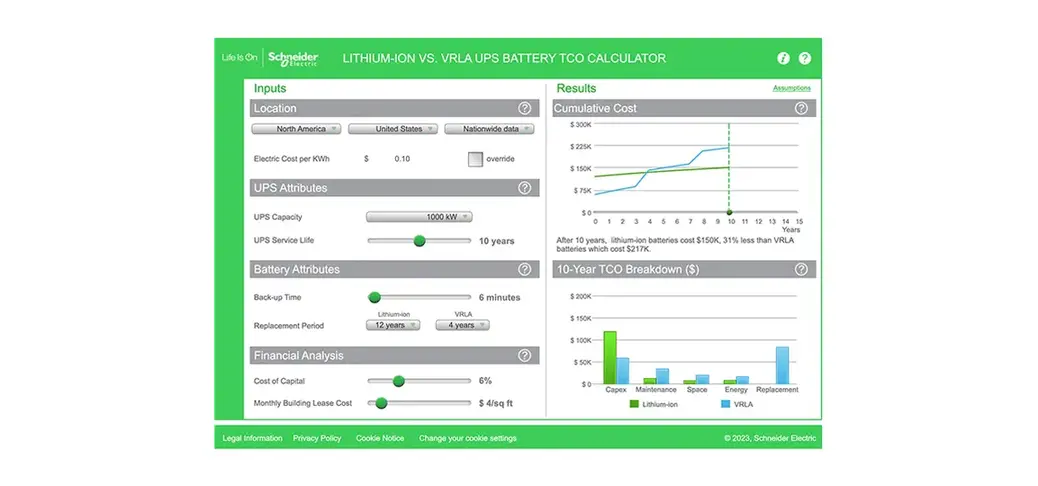Click the VRLA Energy bar

[742, 380]
